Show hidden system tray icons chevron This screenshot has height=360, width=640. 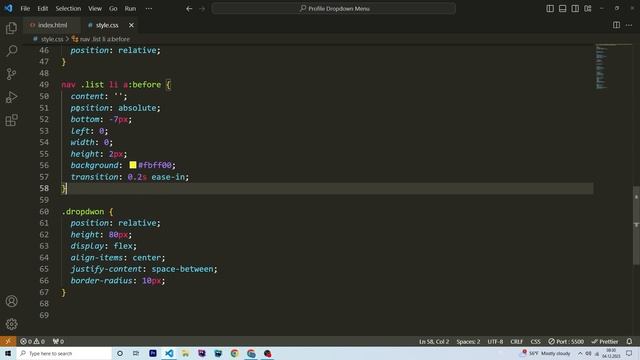580,353
